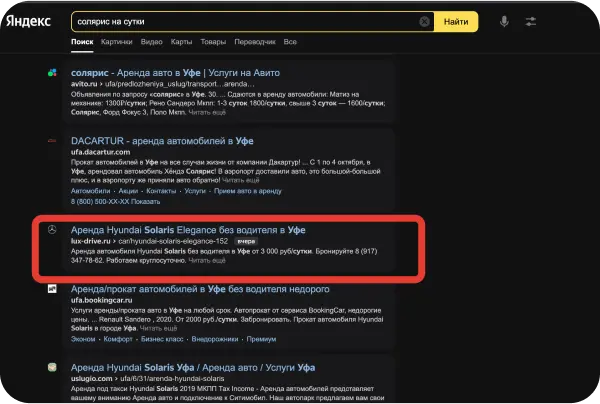Expand Читать ещё in the lux-drive snippet
The height and width of the screenshot is (404, 600).
pyautogui.click(x=207, y=261)
